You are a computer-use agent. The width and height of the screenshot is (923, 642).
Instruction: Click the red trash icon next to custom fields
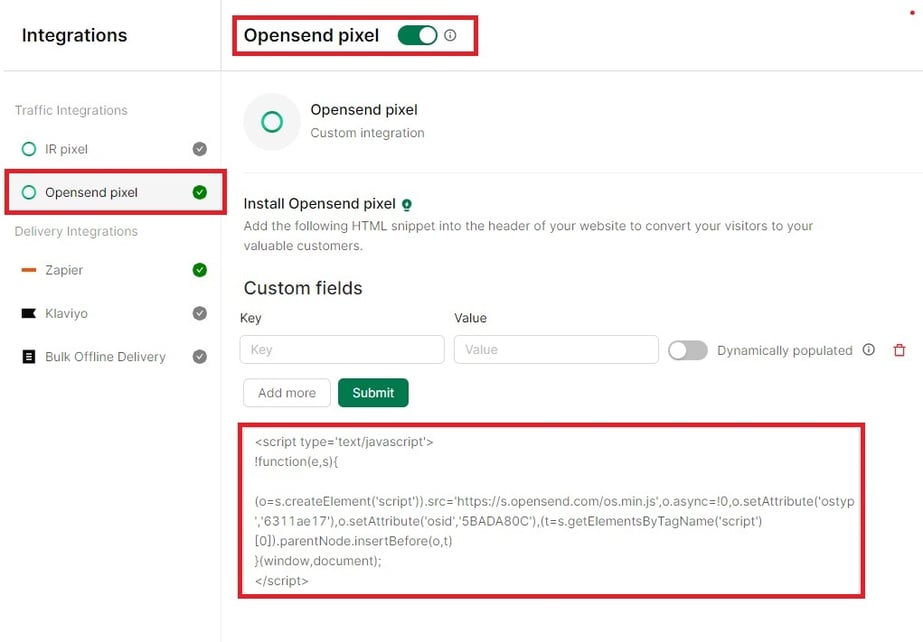coord(899,350)
